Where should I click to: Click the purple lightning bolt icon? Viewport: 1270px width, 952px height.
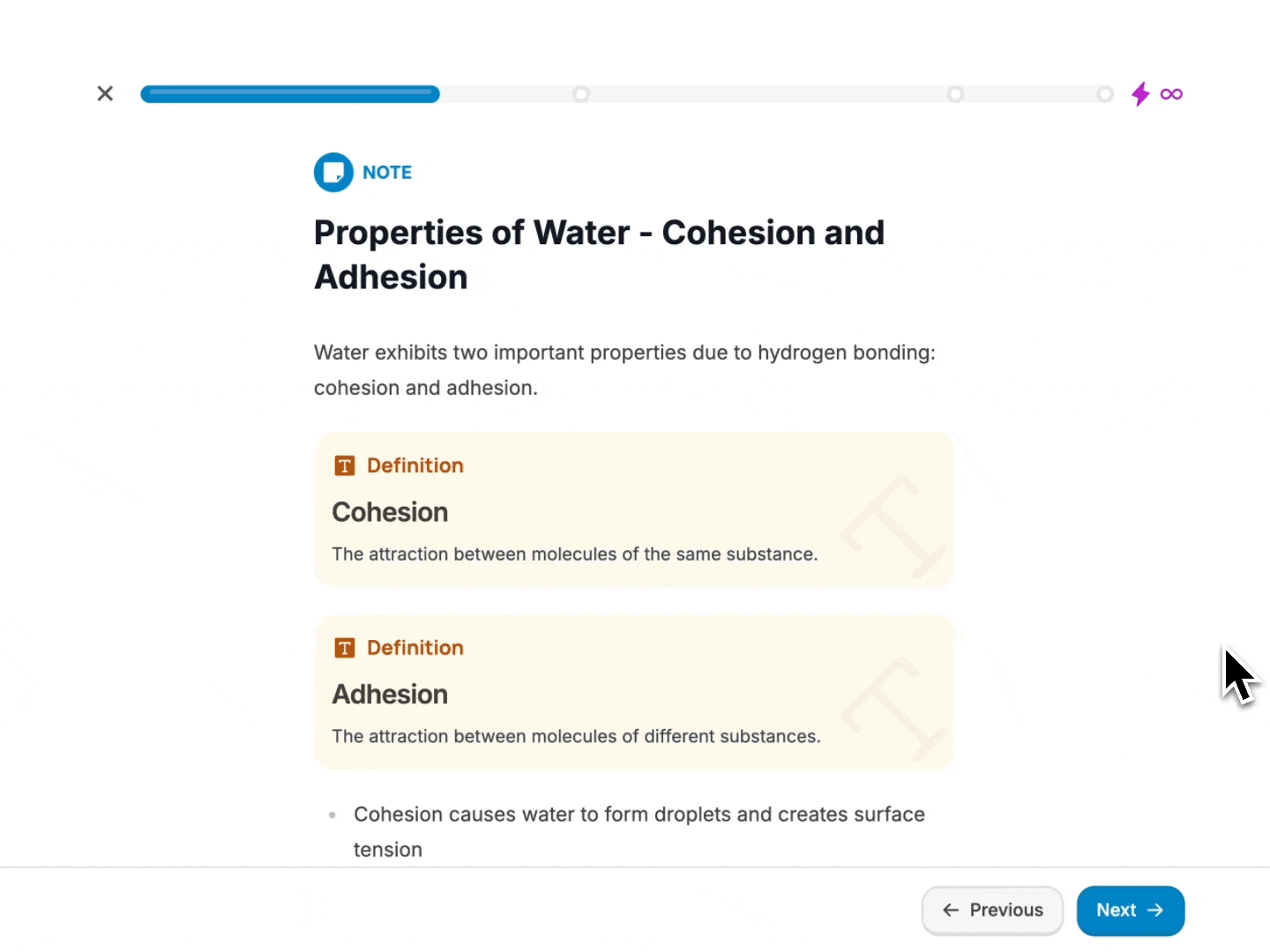[x=1140, y=93]
